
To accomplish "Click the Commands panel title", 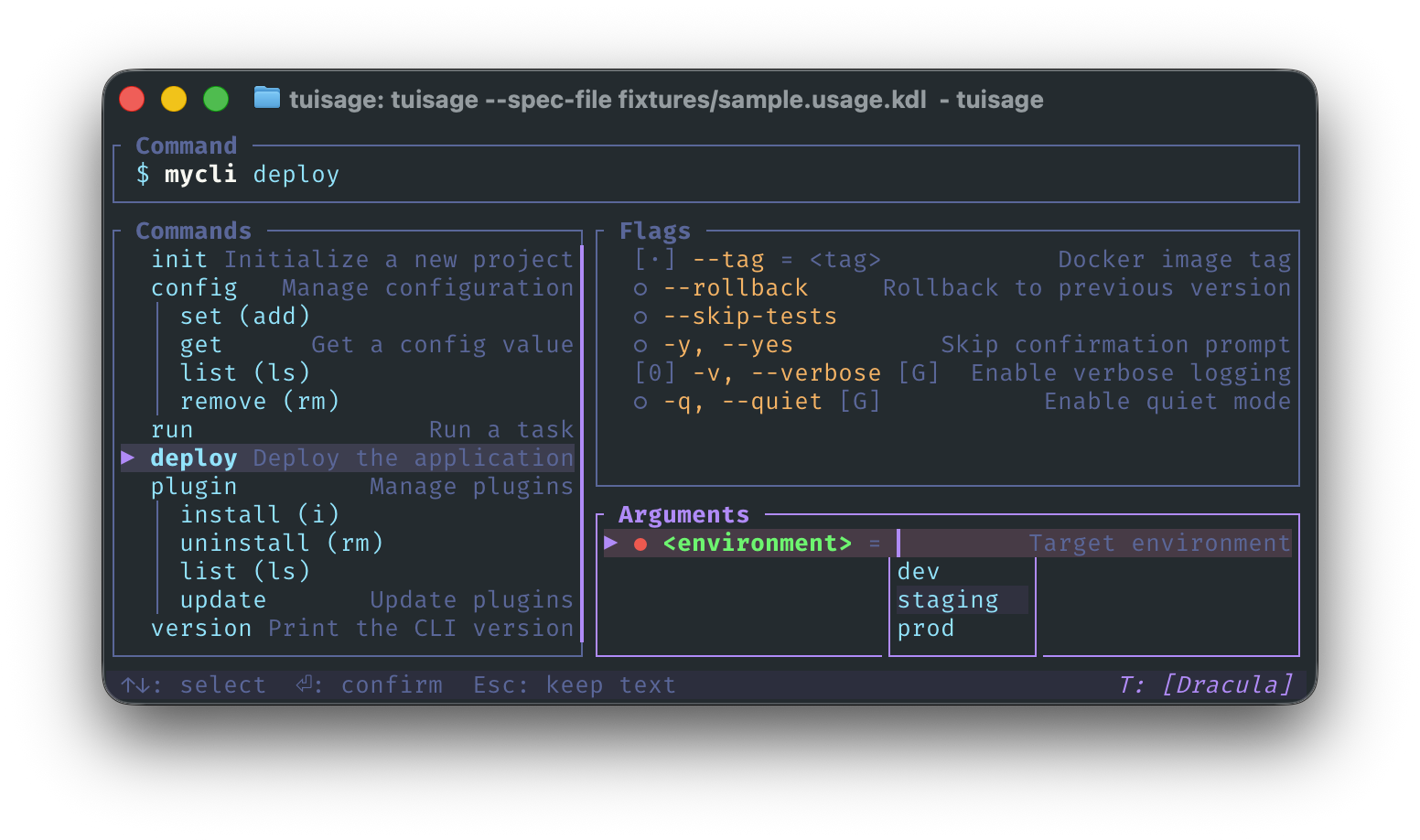I will pos(194,232).
